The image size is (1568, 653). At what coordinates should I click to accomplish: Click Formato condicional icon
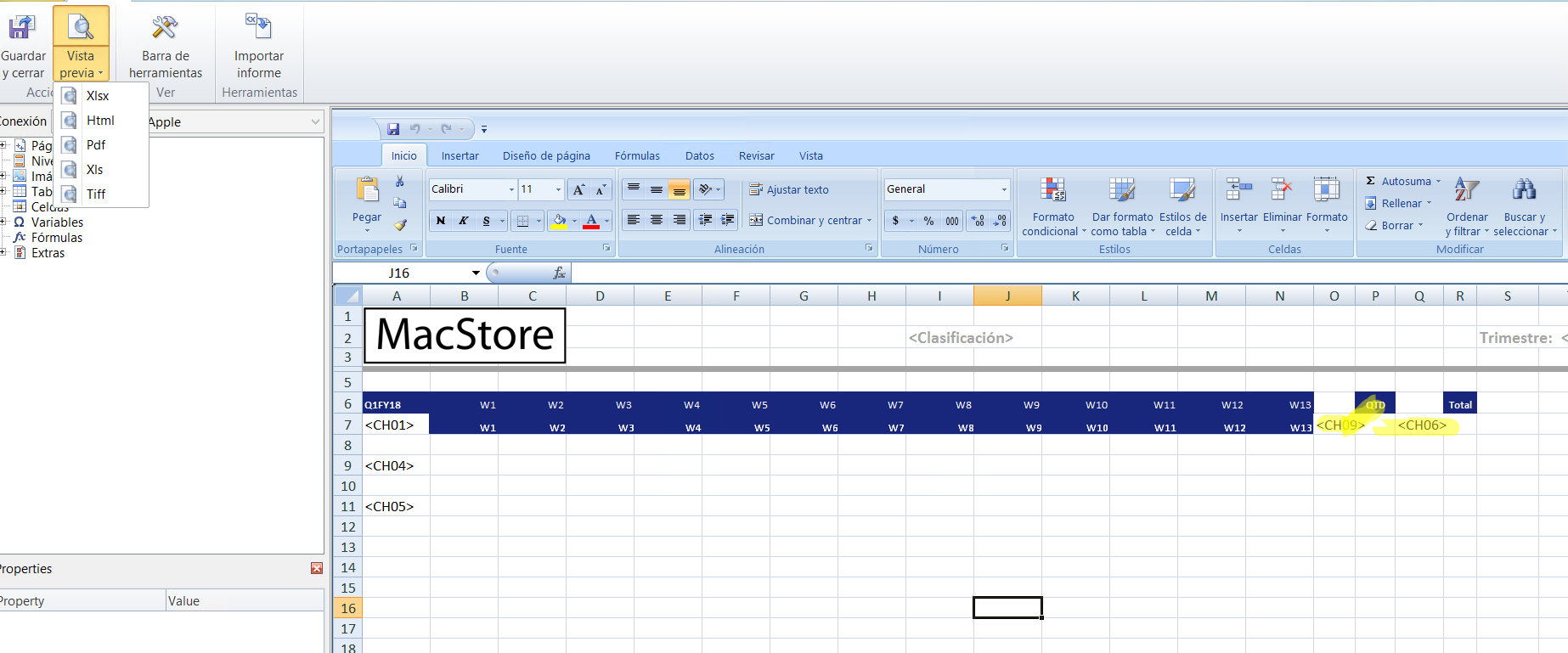[x=1053, y=189]
